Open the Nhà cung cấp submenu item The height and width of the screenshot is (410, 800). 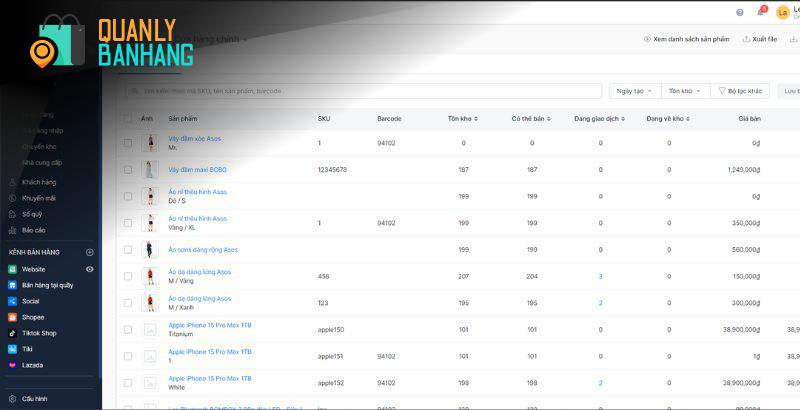click(42, 163)
